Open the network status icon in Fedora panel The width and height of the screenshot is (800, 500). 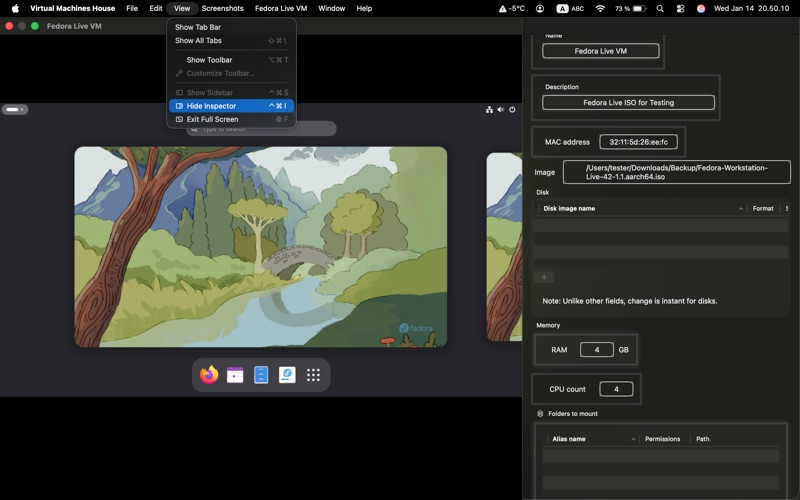pos(489,109)
